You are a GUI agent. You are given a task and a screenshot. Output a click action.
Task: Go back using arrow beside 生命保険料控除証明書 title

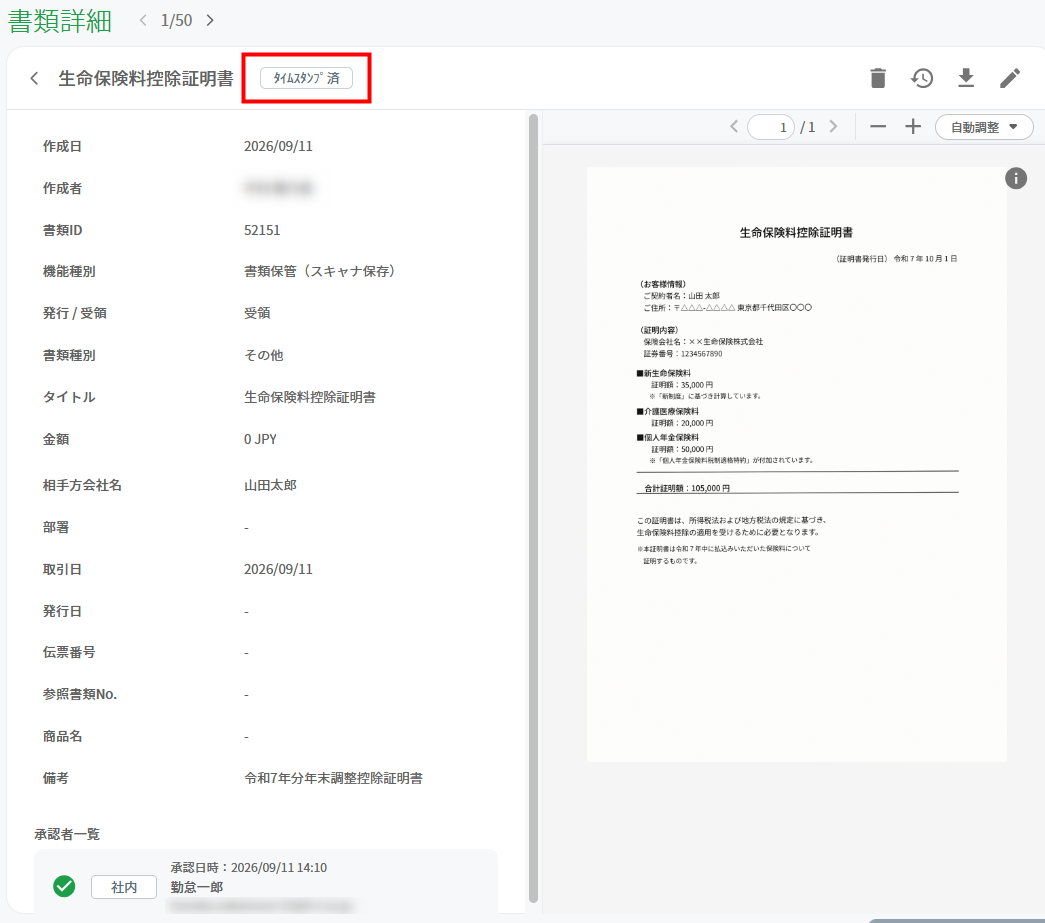tap(35, 79)
